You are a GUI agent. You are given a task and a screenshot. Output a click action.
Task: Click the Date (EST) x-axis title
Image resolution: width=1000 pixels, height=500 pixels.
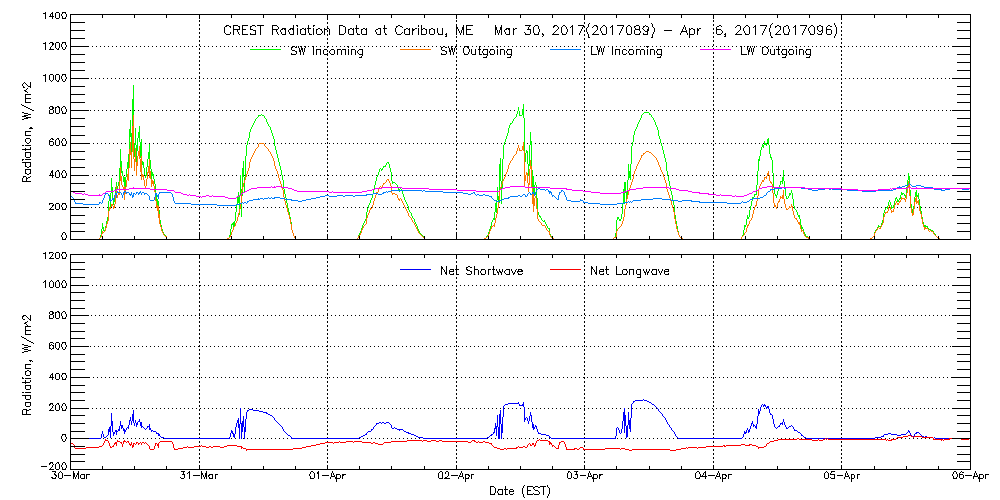point(522,492)
